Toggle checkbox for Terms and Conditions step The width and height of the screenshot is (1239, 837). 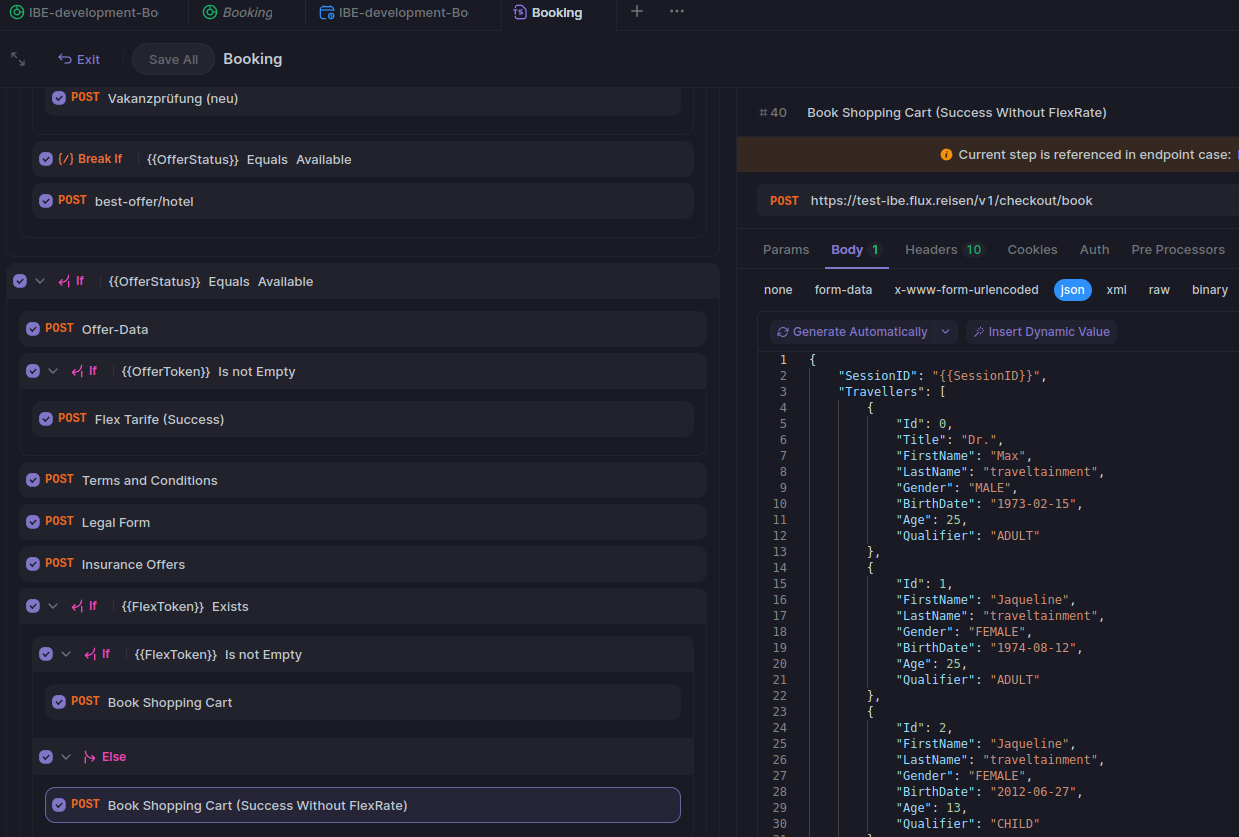coord(33,480)
